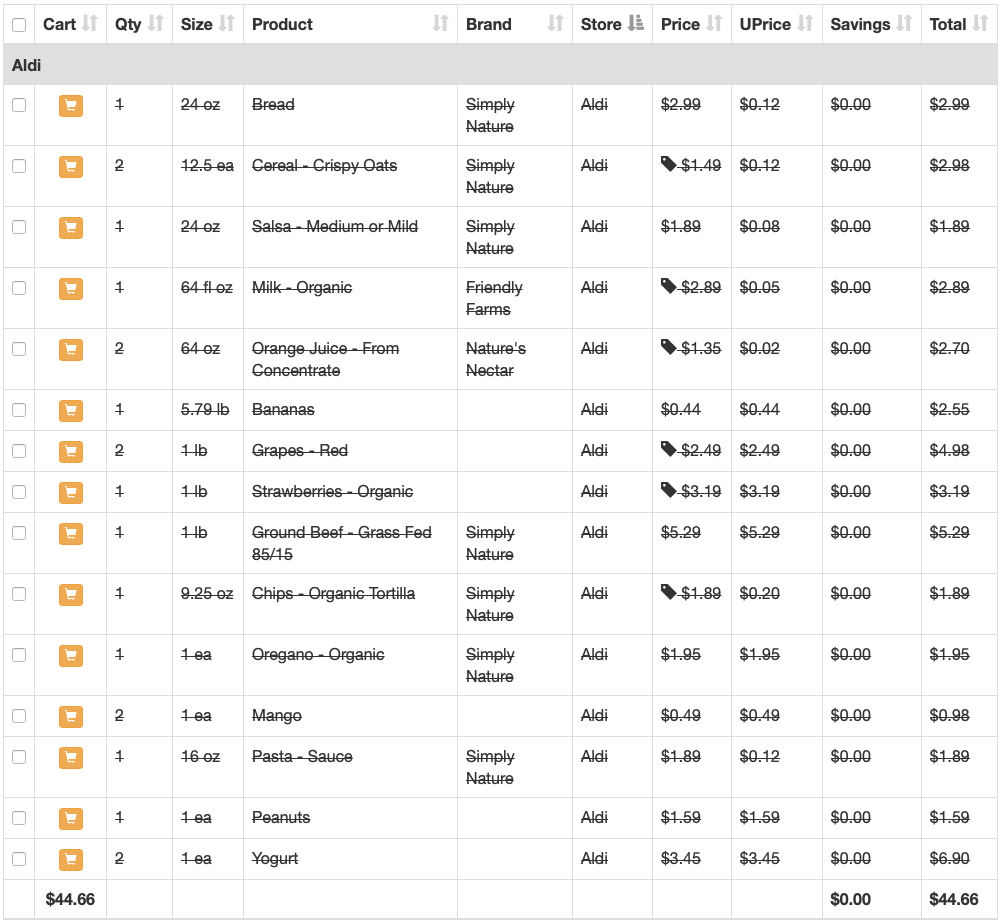
Task: Click the cart icon for Cereal - Crispy Oats
Action: pyautogui.click(x=71, y=167)
